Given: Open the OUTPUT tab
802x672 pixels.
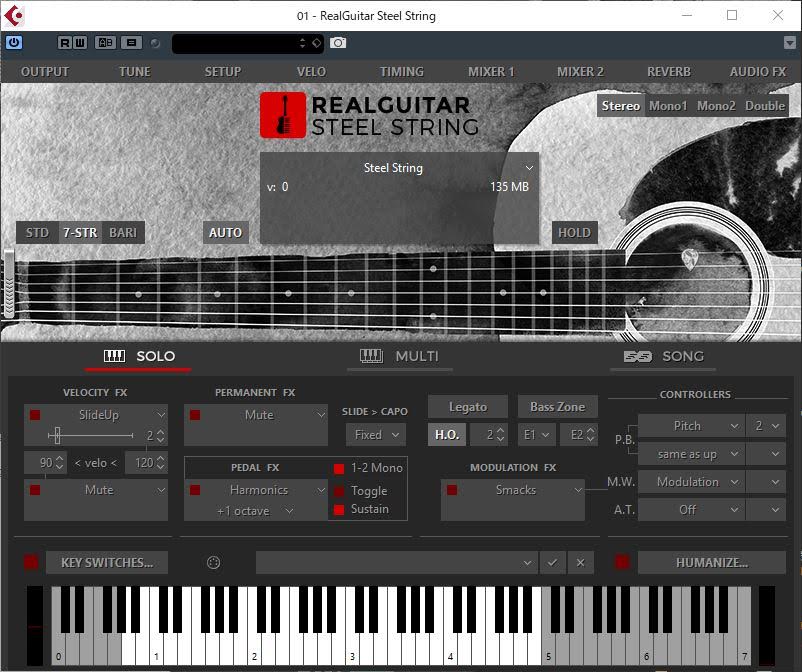Looking at the screenshot, I should pyautogui.click(x=45, y=72).
